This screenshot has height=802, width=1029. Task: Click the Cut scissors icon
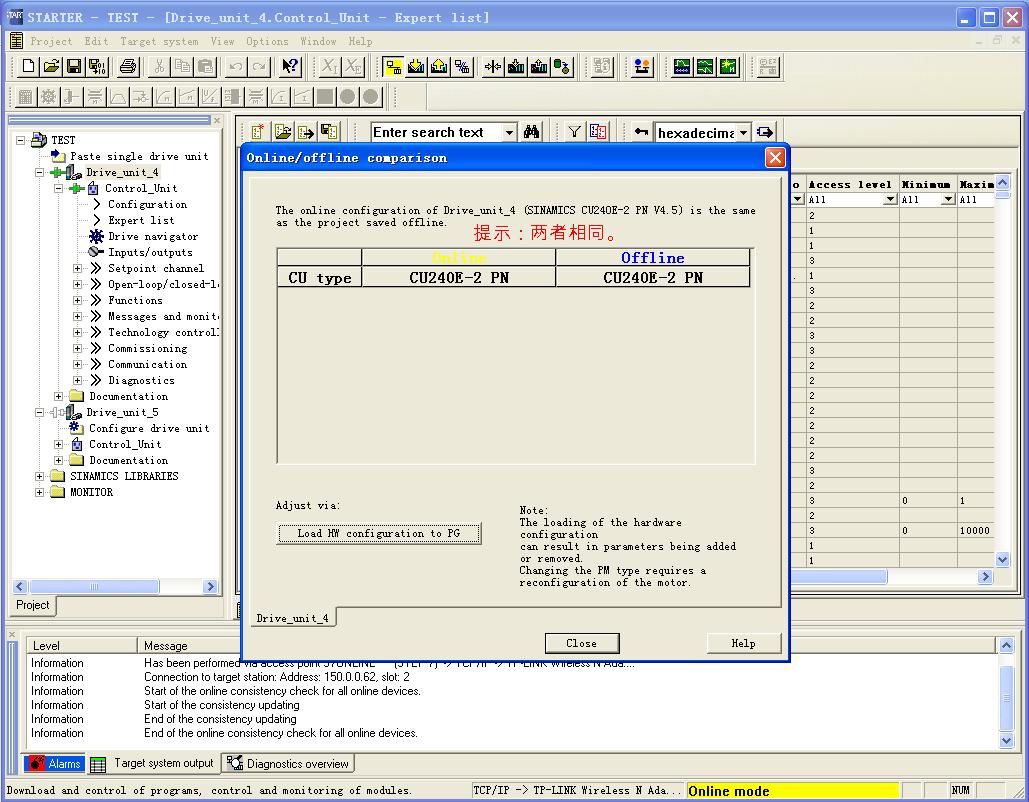point(159,66)
